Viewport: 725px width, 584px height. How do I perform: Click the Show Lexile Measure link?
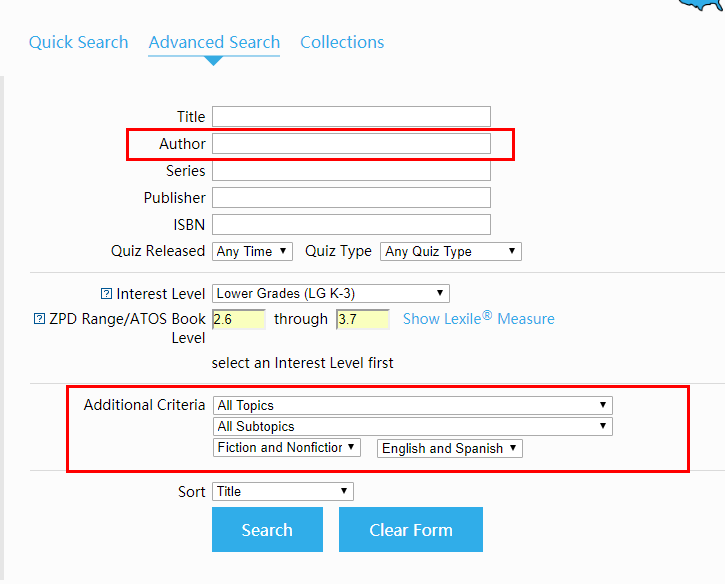[478, 319]
